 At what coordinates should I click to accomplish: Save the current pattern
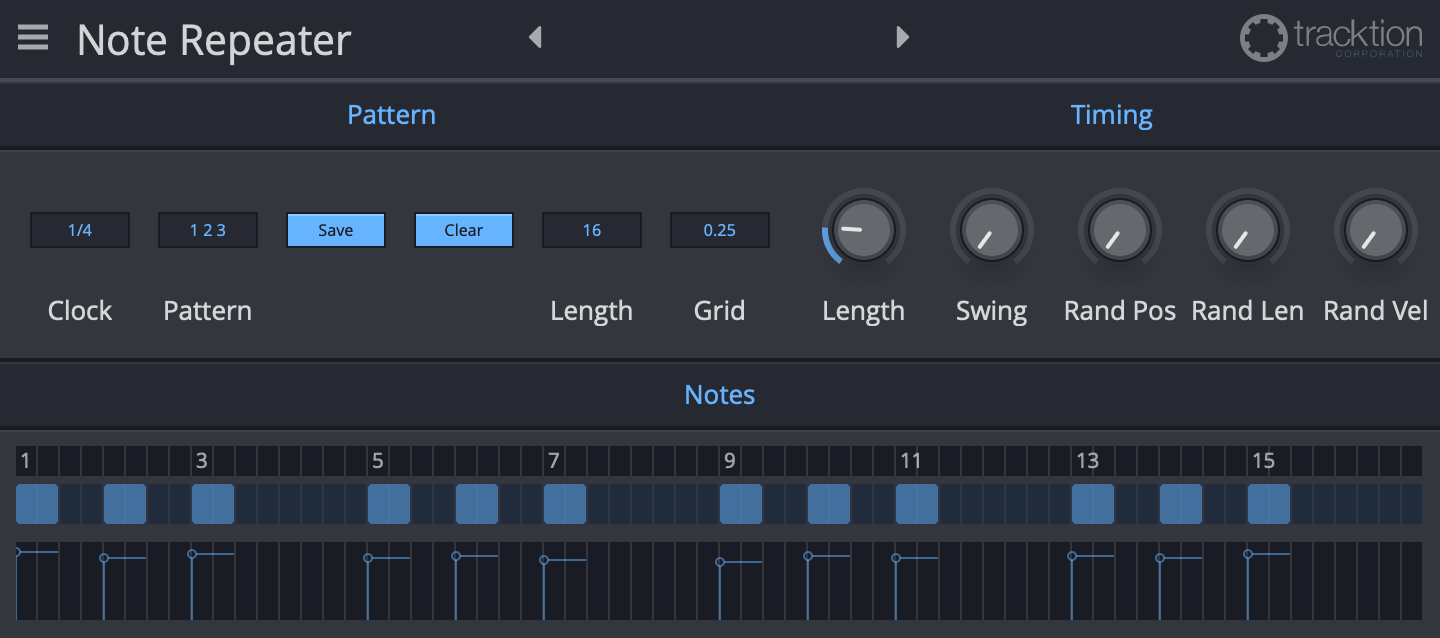pos(336,230)
